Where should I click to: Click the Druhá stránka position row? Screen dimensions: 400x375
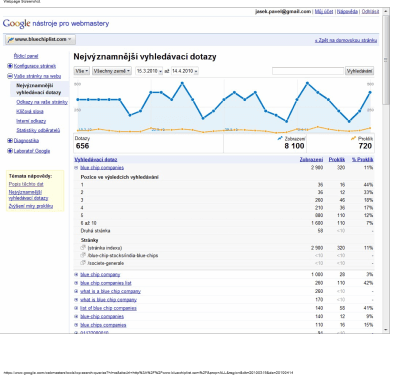point(223,231)
